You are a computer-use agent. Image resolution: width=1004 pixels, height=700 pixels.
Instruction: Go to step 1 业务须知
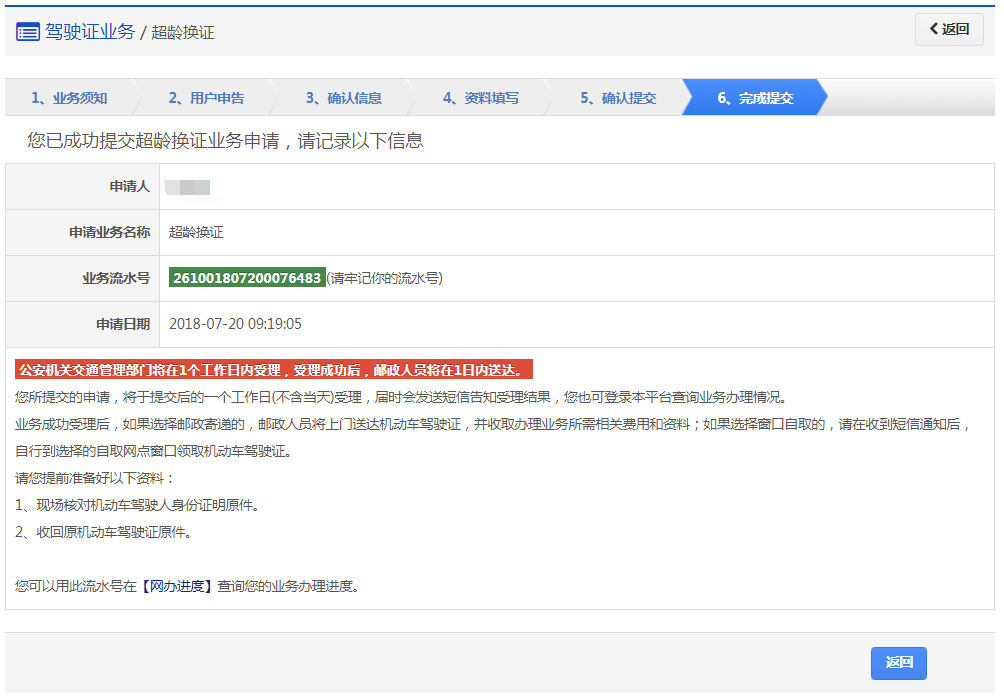pyautogui.click(x=69, y=98)
